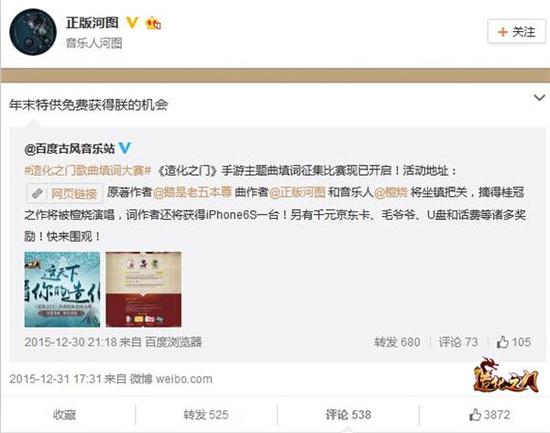Select the 转发 525 tab
This screenshot has width=550, height=433.
click(x=206, y=415)
